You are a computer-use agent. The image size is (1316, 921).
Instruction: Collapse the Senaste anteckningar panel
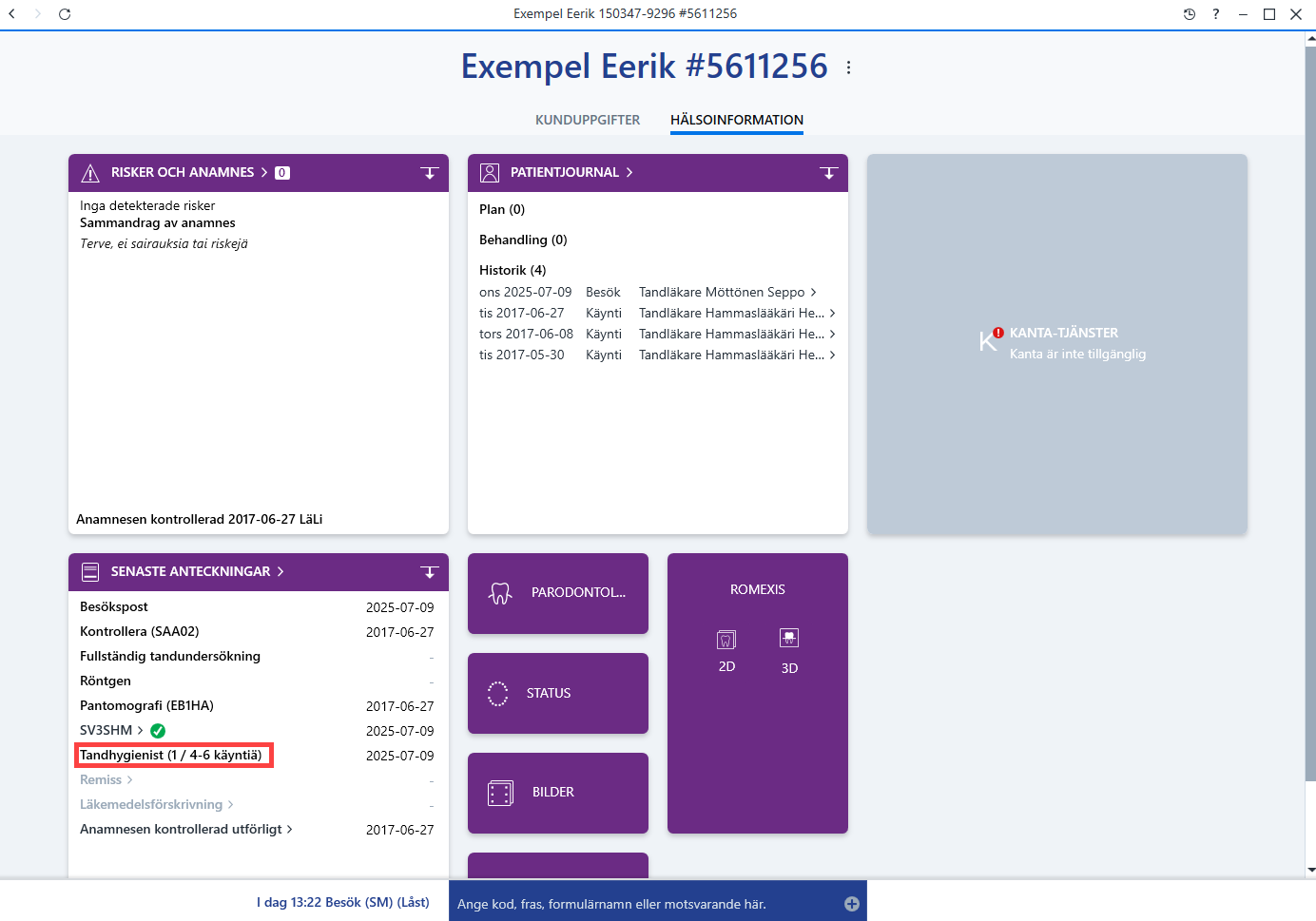pos(429,572)
